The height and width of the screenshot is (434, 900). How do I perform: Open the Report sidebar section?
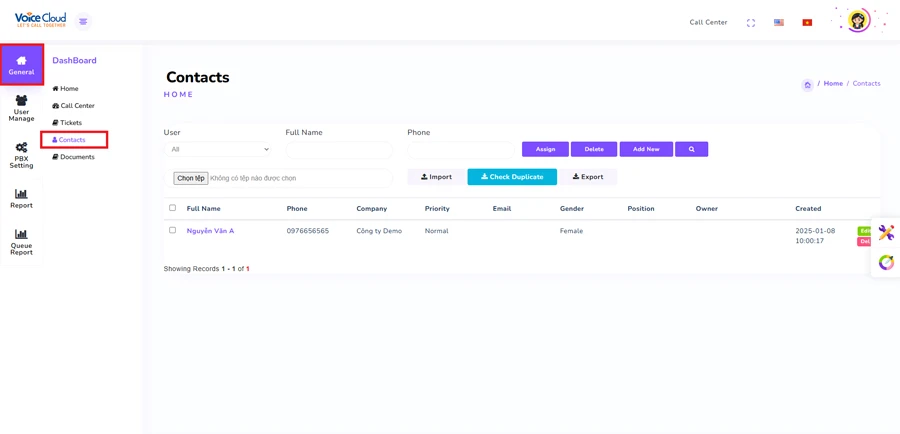[x=21, y=198]
